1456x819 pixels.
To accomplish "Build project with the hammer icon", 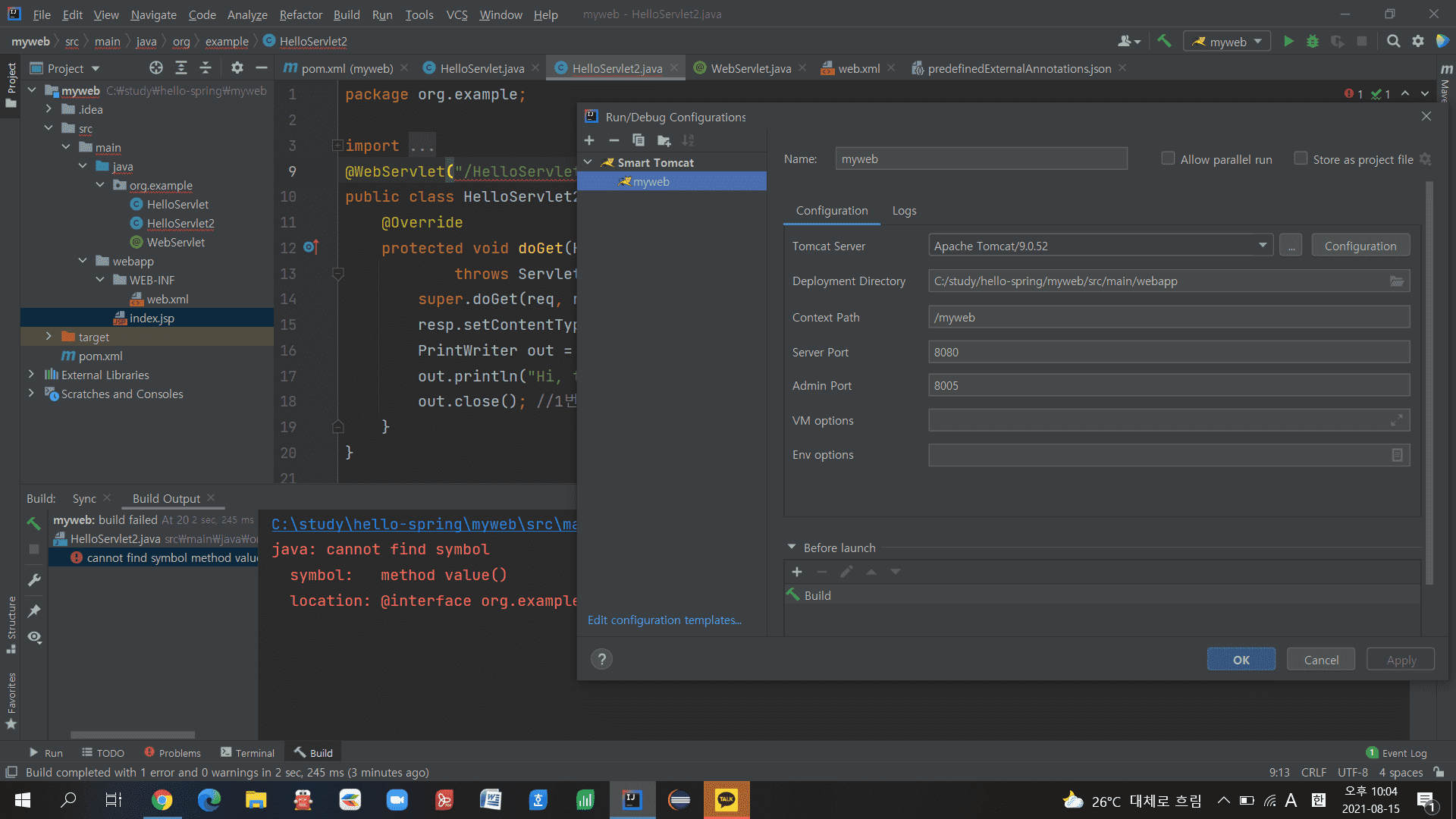I will tap(1164, 42).
